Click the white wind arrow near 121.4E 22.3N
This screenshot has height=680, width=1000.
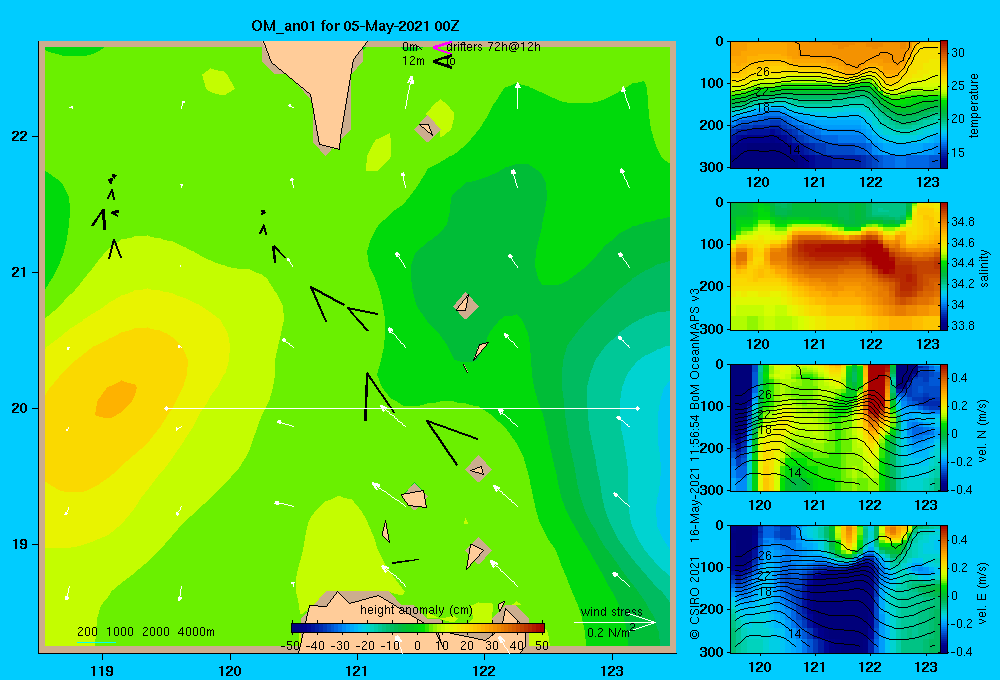(409, 92)
